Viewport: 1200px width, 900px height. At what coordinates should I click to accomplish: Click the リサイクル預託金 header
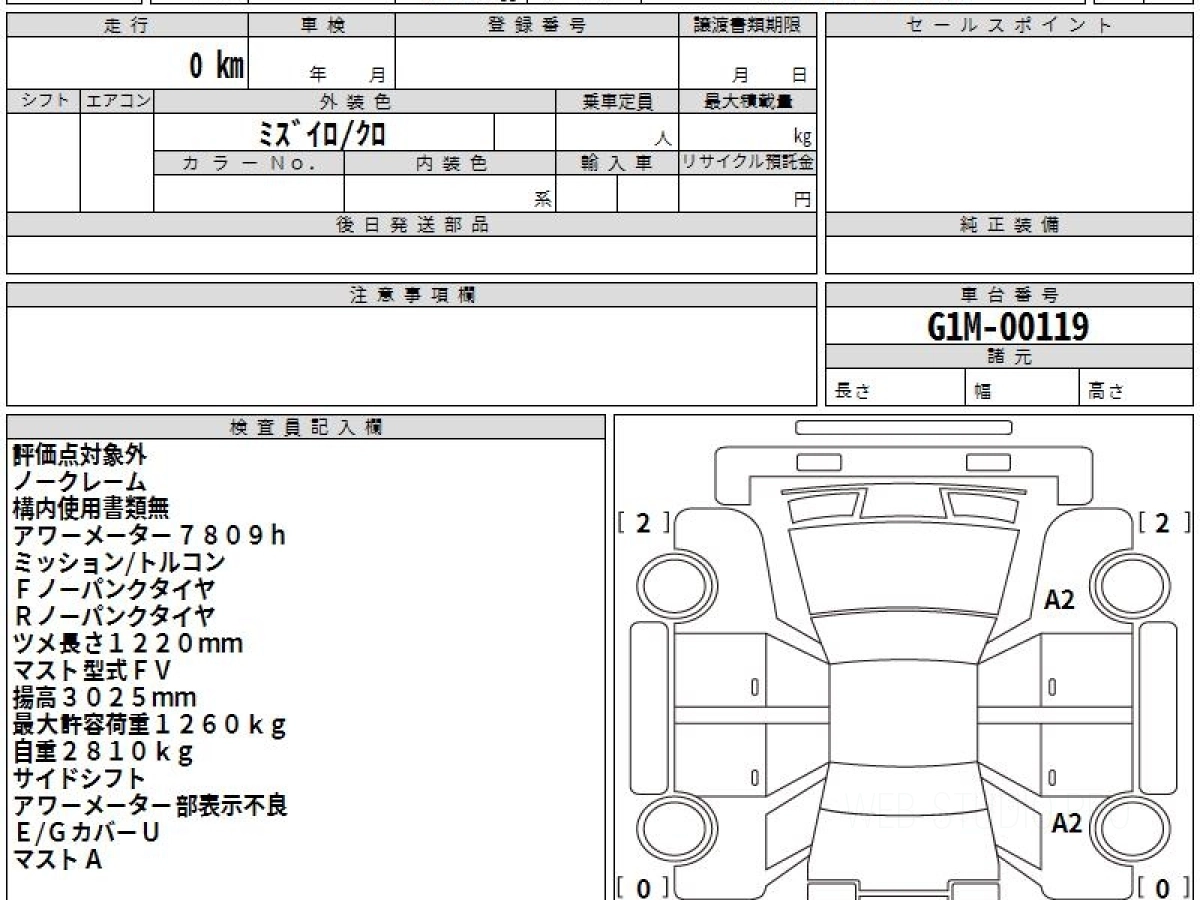coord(748,163)
